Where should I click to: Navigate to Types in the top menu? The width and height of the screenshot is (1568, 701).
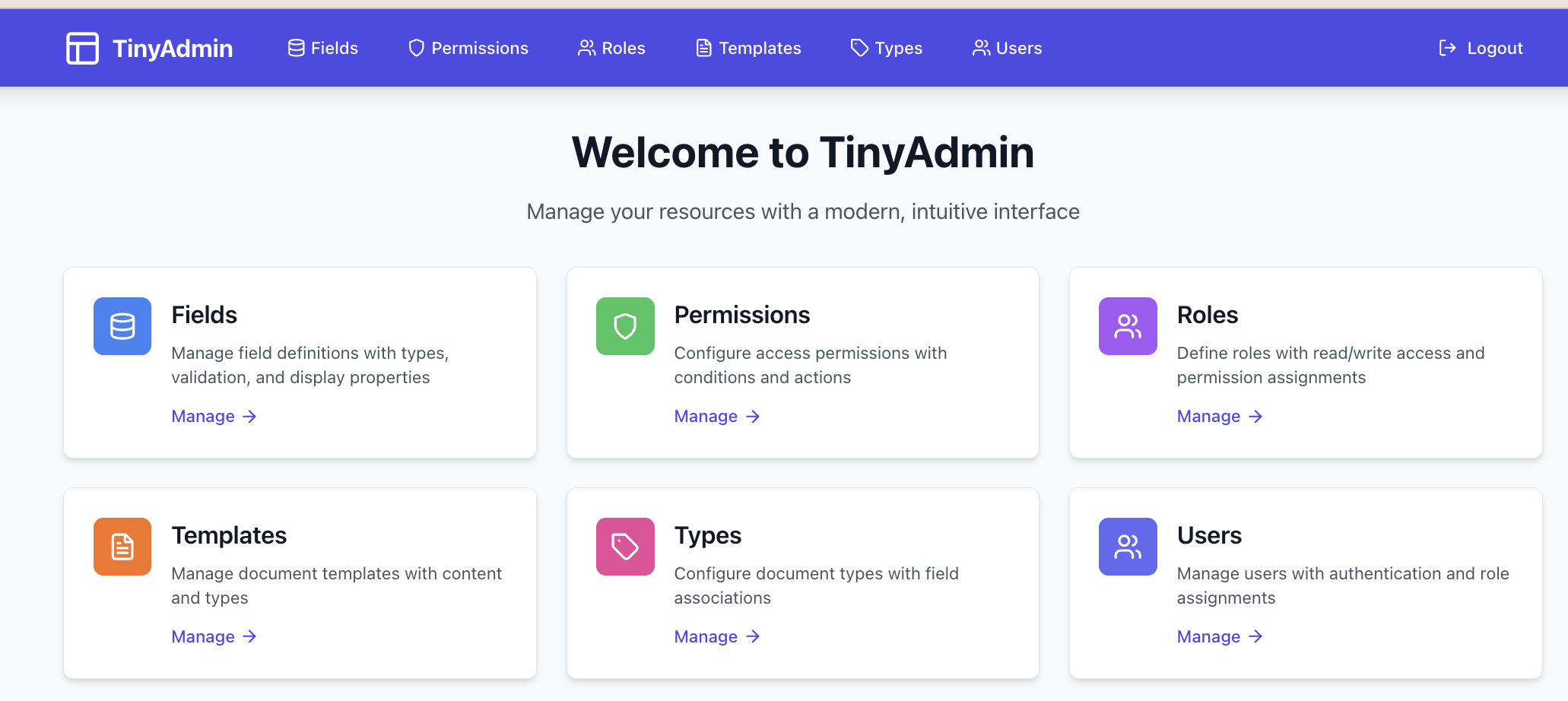pyautogui.click(x=886, y=49)
